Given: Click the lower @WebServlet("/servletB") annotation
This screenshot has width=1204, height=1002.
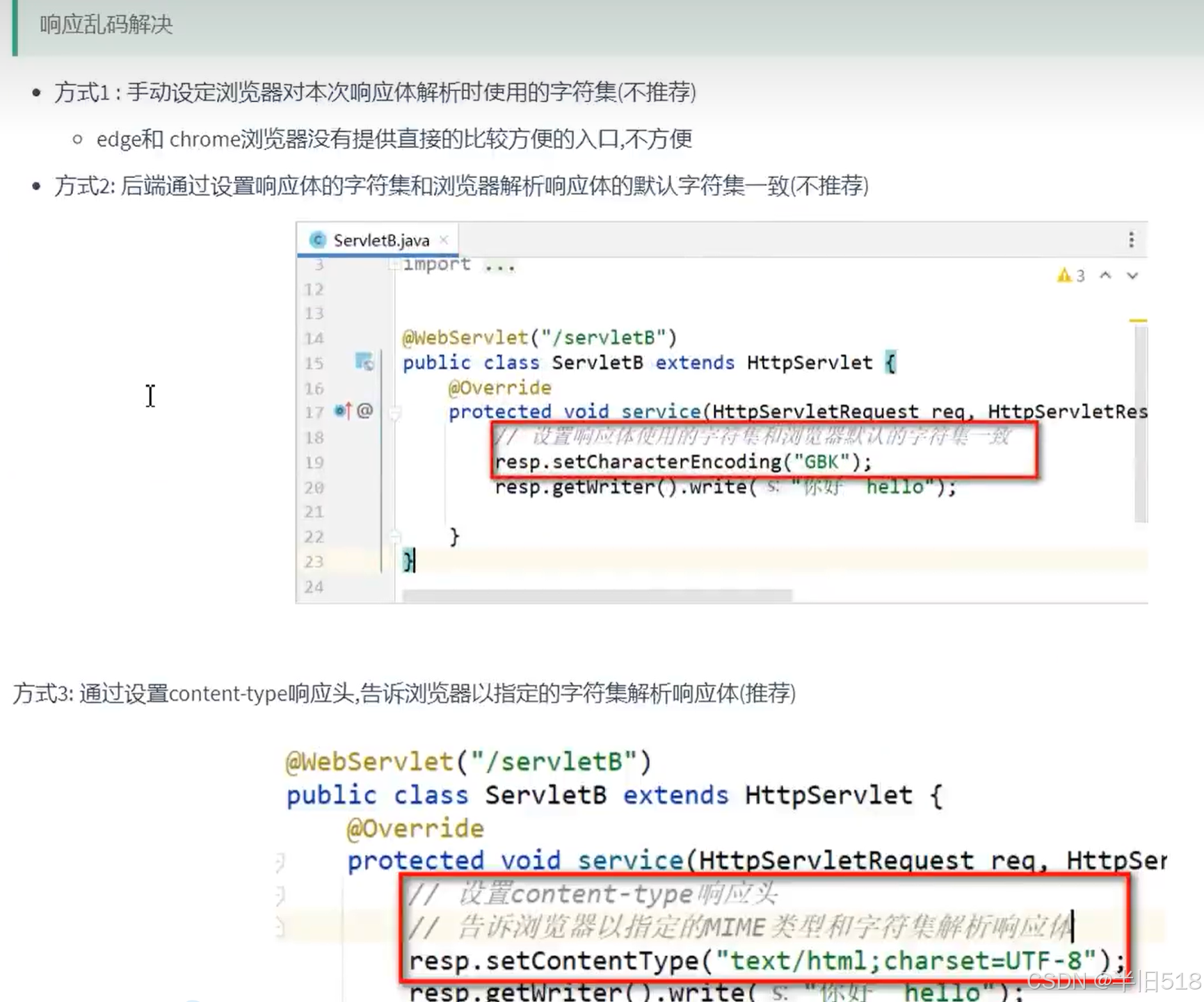Looking at the screenshot, I should [469, 761].
